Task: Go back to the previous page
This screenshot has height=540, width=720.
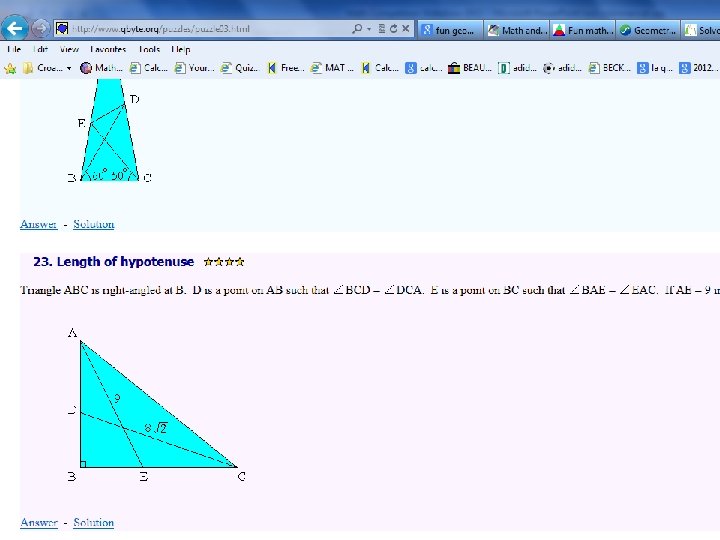Action: 15,28
